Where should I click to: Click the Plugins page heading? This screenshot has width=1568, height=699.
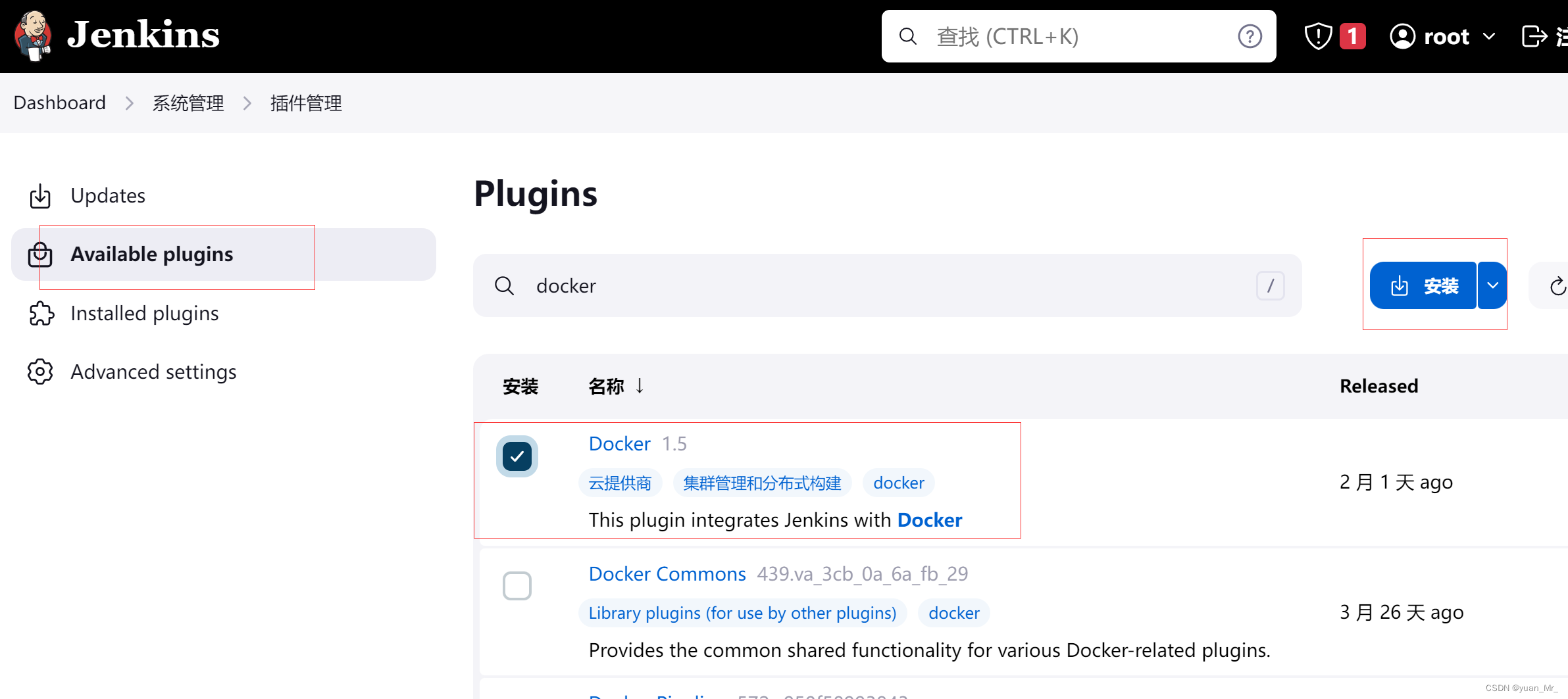click(536, 194)
